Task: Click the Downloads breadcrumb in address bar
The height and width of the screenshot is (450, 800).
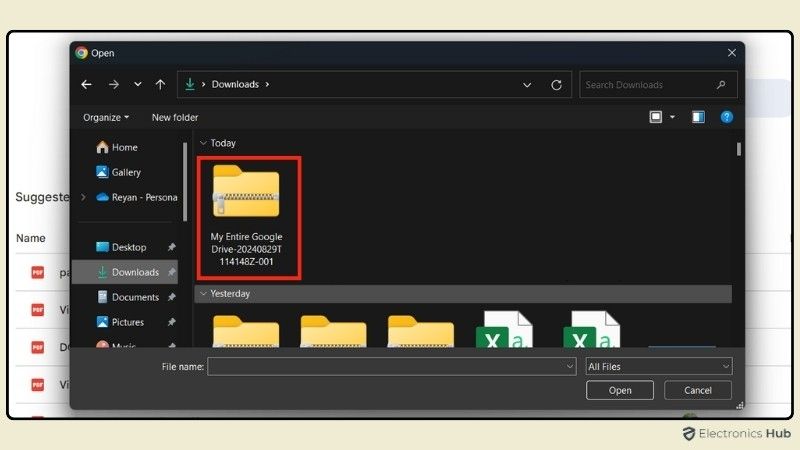Action: pyautogui.click(x=235, y=84)
